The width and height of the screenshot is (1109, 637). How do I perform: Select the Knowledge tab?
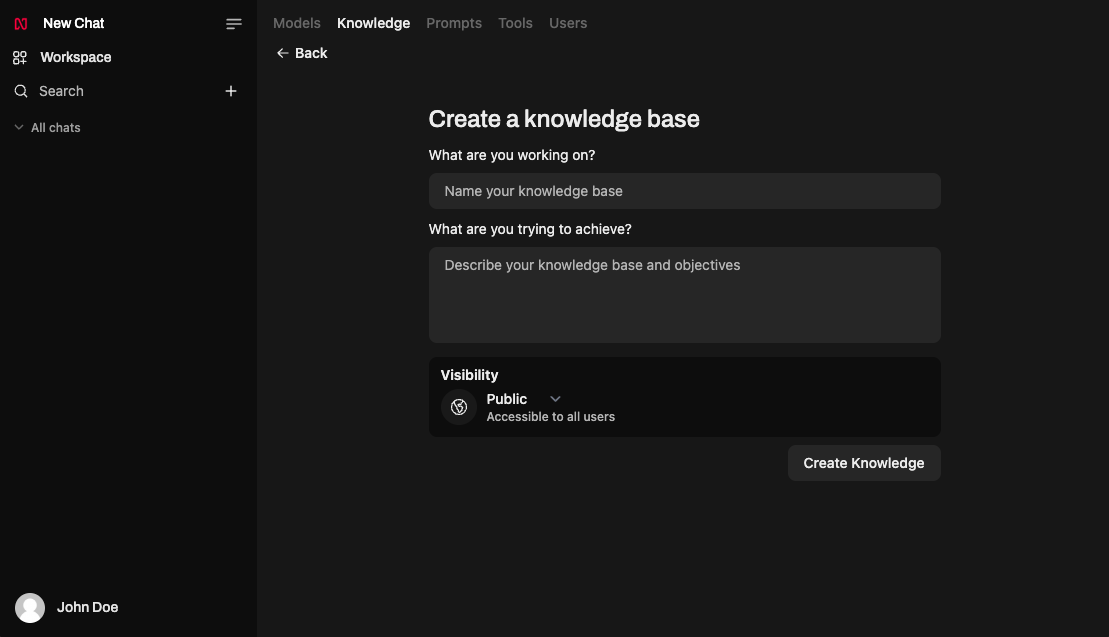[373, 23]
